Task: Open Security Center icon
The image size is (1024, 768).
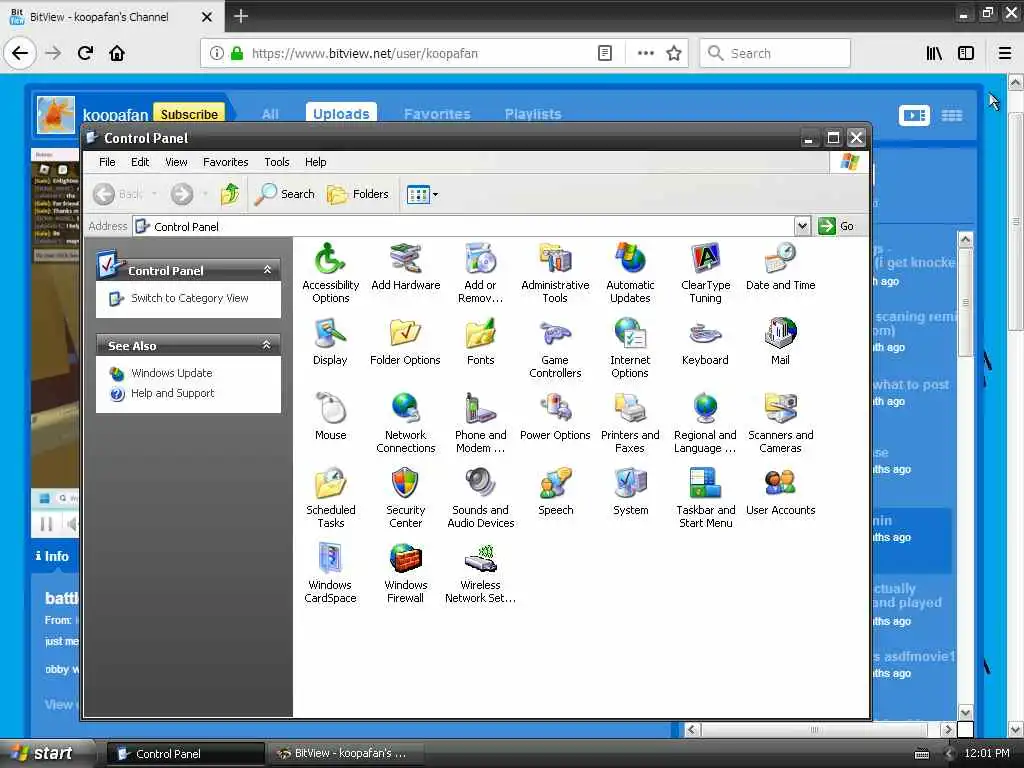Action: point(406,498)
